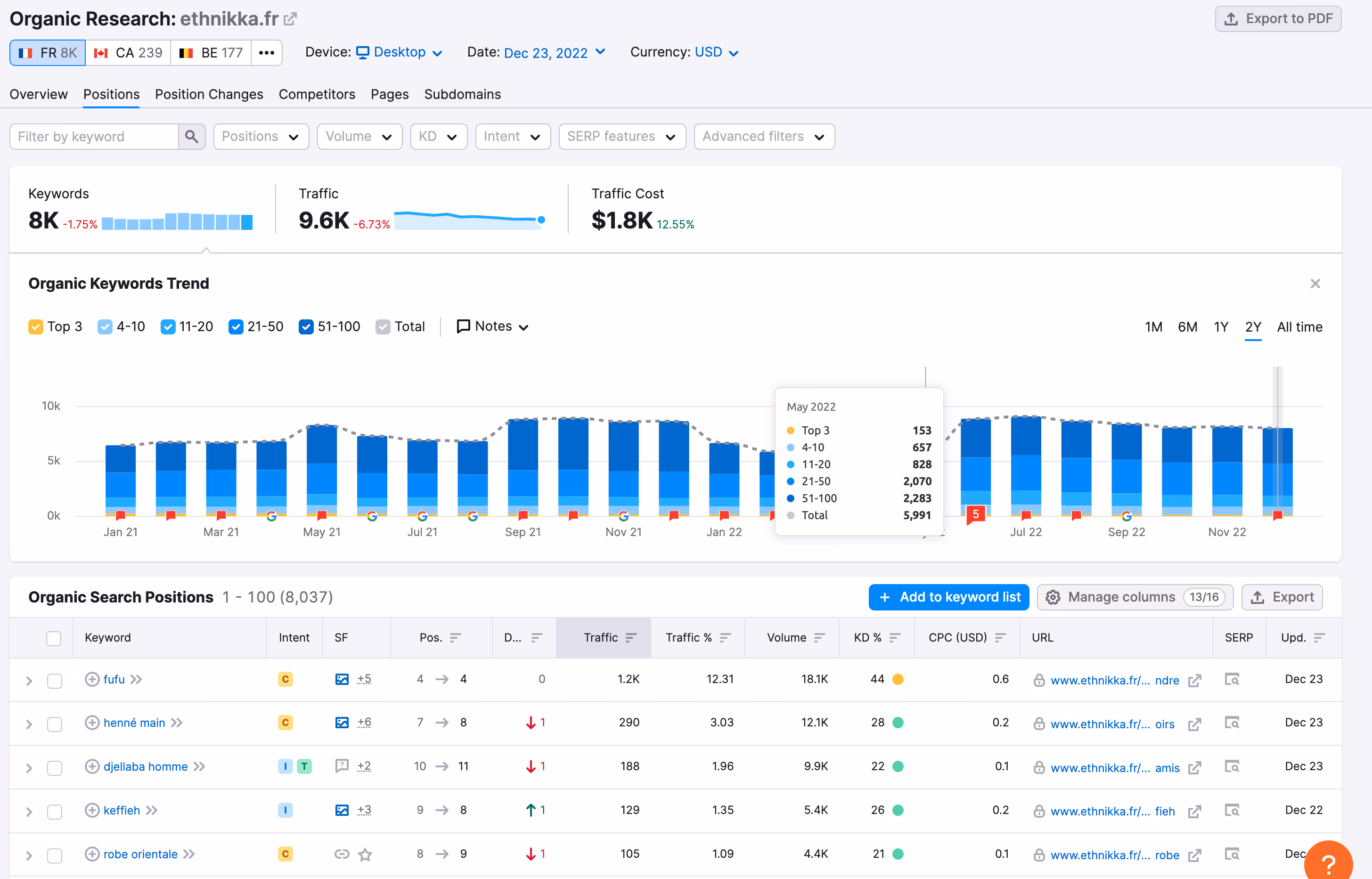Open the SERP features filter dropdown

[621, 137]
